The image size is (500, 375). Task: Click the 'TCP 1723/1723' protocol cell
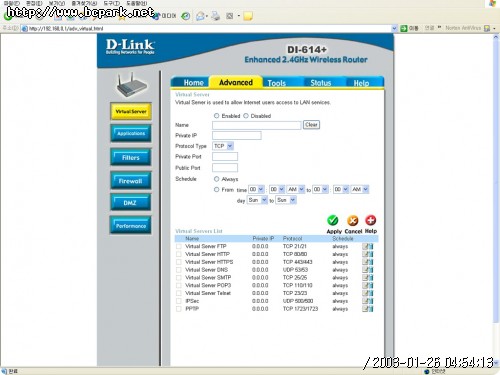click(300, 309)
